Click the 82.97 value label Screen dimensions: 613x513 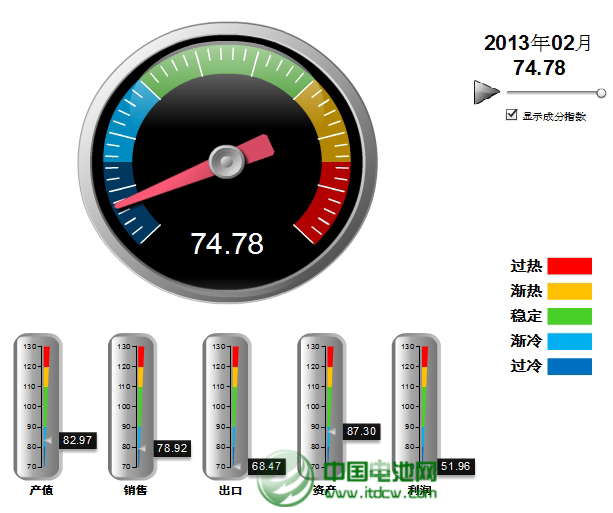coord(77,440)
